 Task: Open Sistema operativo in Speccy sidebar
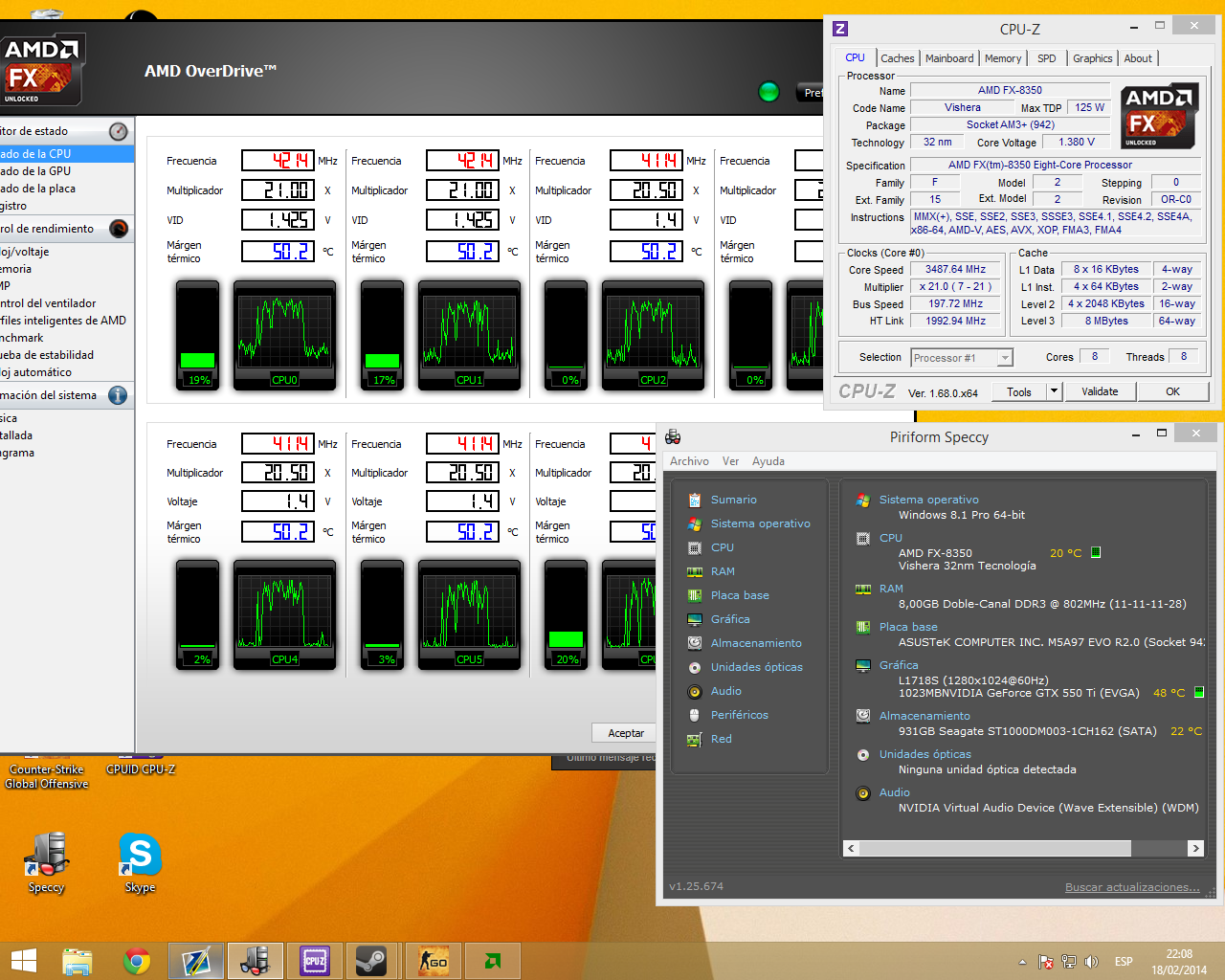(x=760, y=523)
